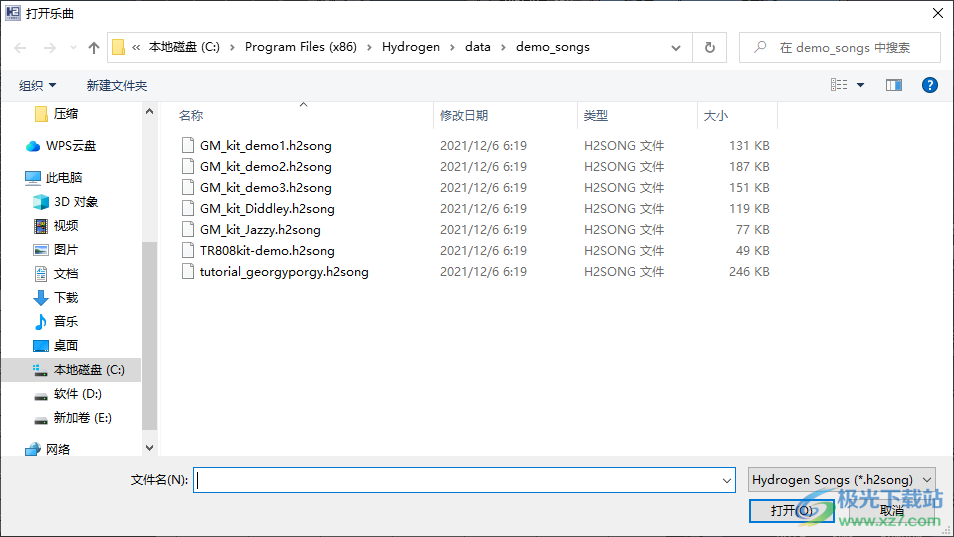
Task: Select the 压缩 folder in sidebar
Action: (x=66, y=114)
